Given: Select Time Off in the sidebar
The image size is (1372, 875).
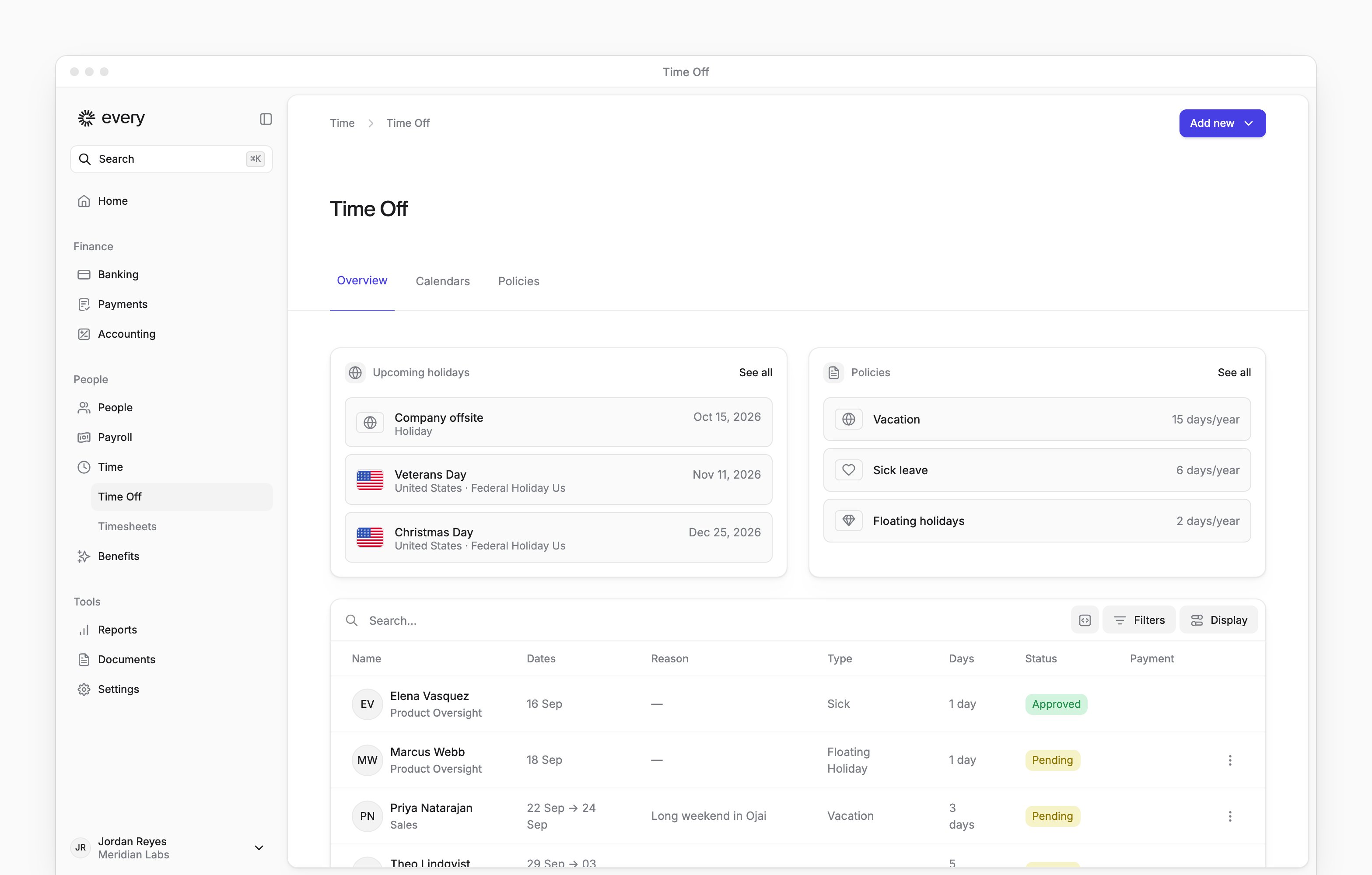Looking at the screenshot, I should coord(182,497).
